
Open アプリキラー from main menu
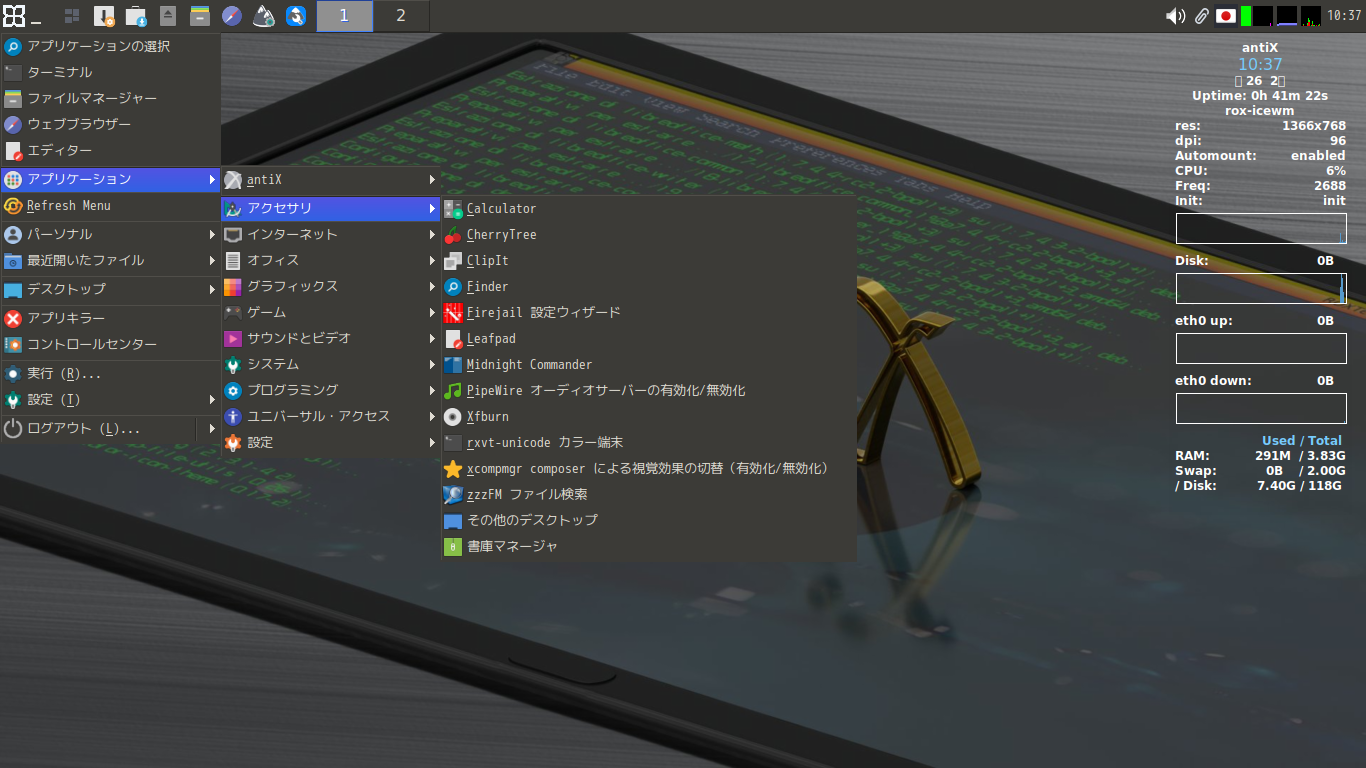(x=110, y=319)
